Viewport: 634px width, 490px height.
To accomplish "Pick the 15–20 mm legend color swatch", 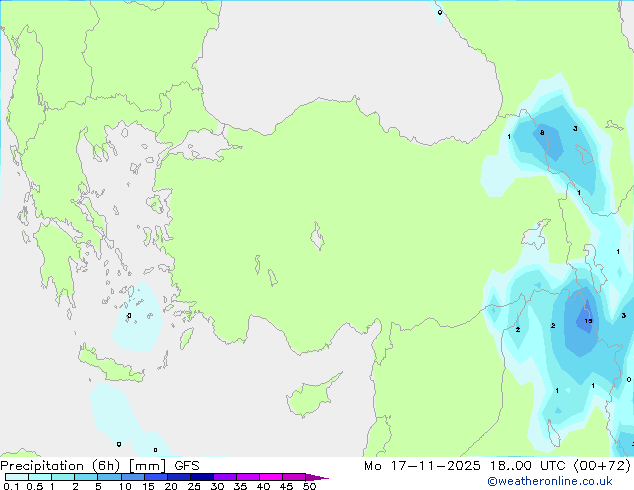I will coord(155,477).
